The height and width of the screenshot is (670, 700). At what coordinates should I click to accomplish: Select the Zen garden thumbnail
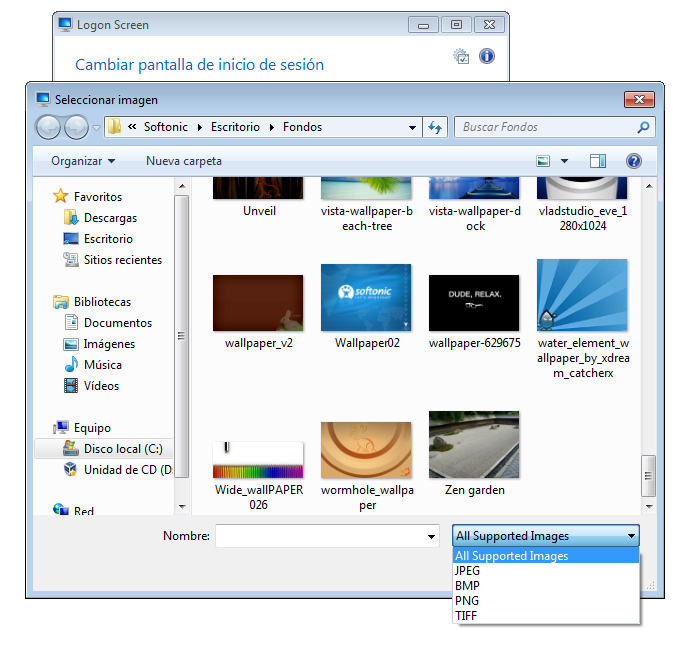[x=474, y=444]
